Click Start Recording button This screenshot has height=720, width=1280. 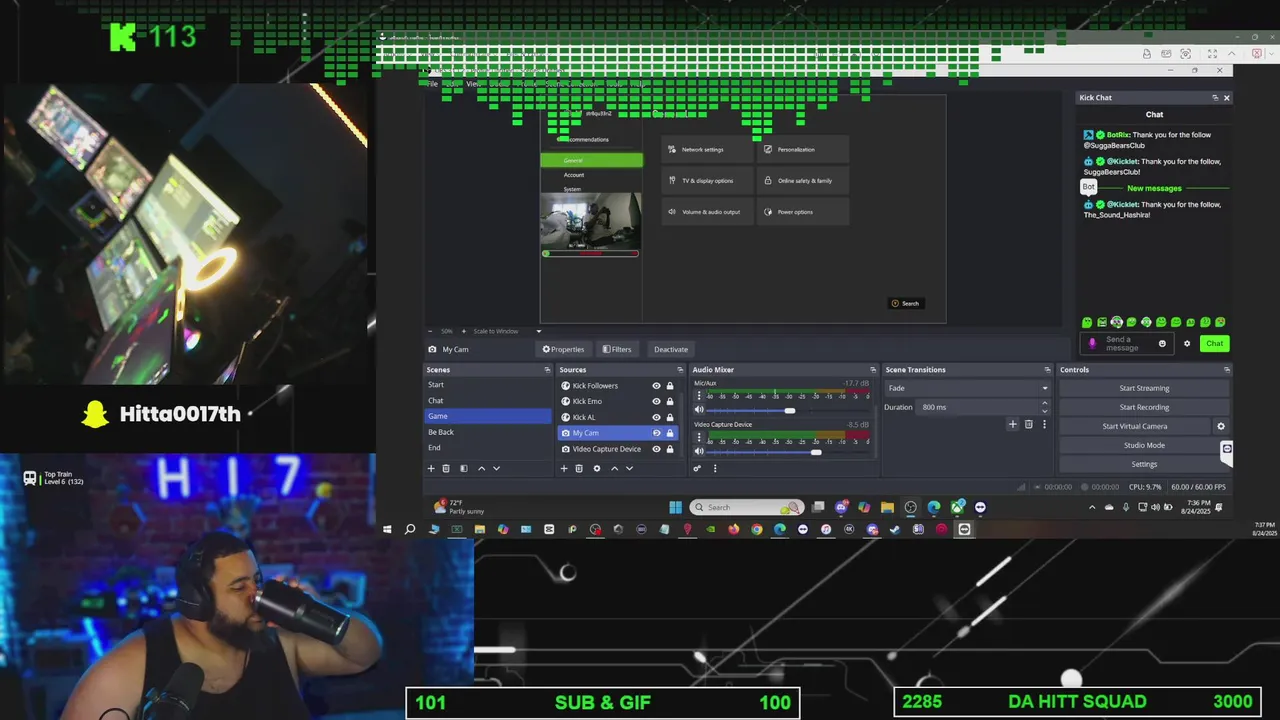[1144, 407]
